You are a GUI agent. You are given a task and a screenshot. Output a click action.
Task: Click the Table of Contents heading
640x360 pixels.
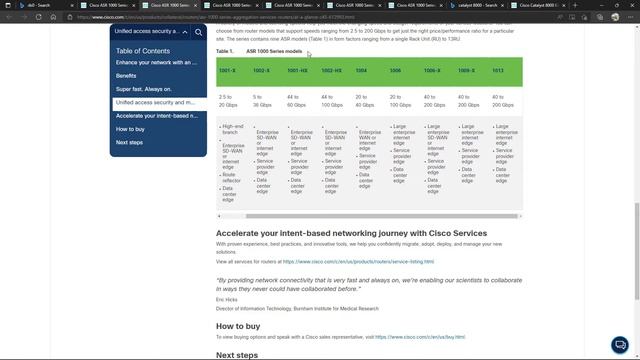[143, 51]
